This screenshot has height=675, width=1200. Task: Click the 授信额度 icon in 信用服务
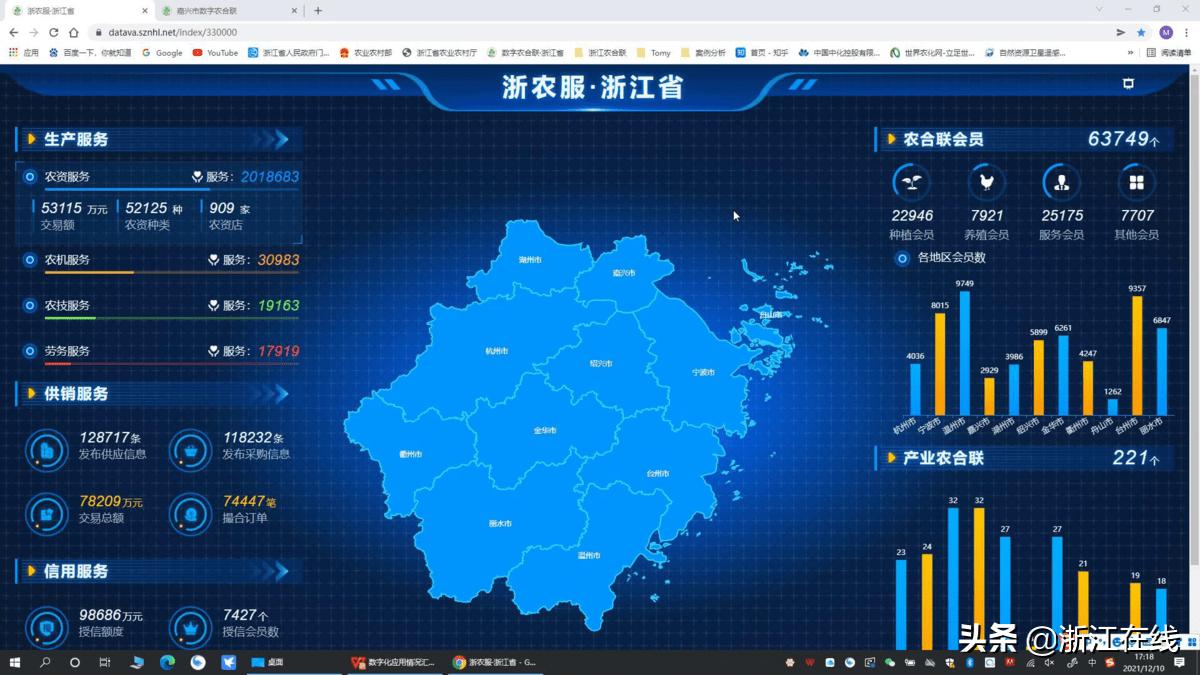pyautogui.click(x=46, y=628)
